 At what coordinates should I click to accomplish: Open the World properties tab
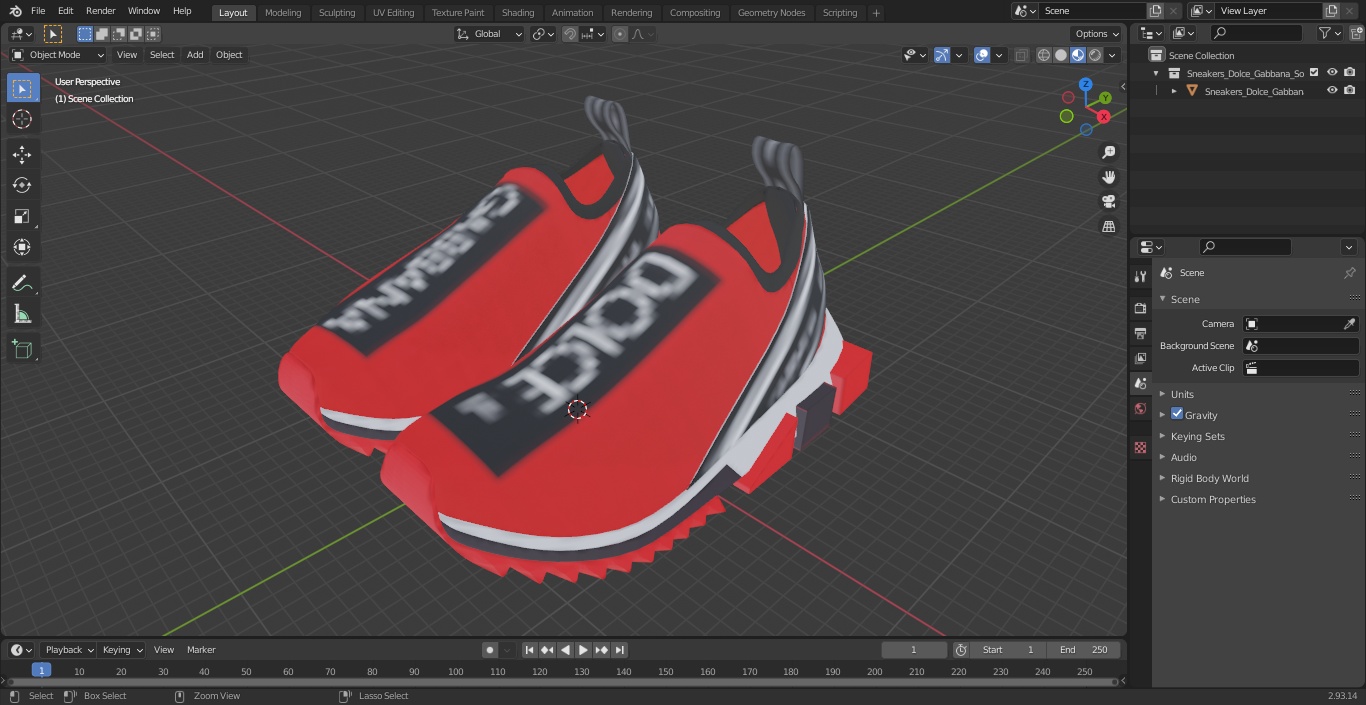1140,408
